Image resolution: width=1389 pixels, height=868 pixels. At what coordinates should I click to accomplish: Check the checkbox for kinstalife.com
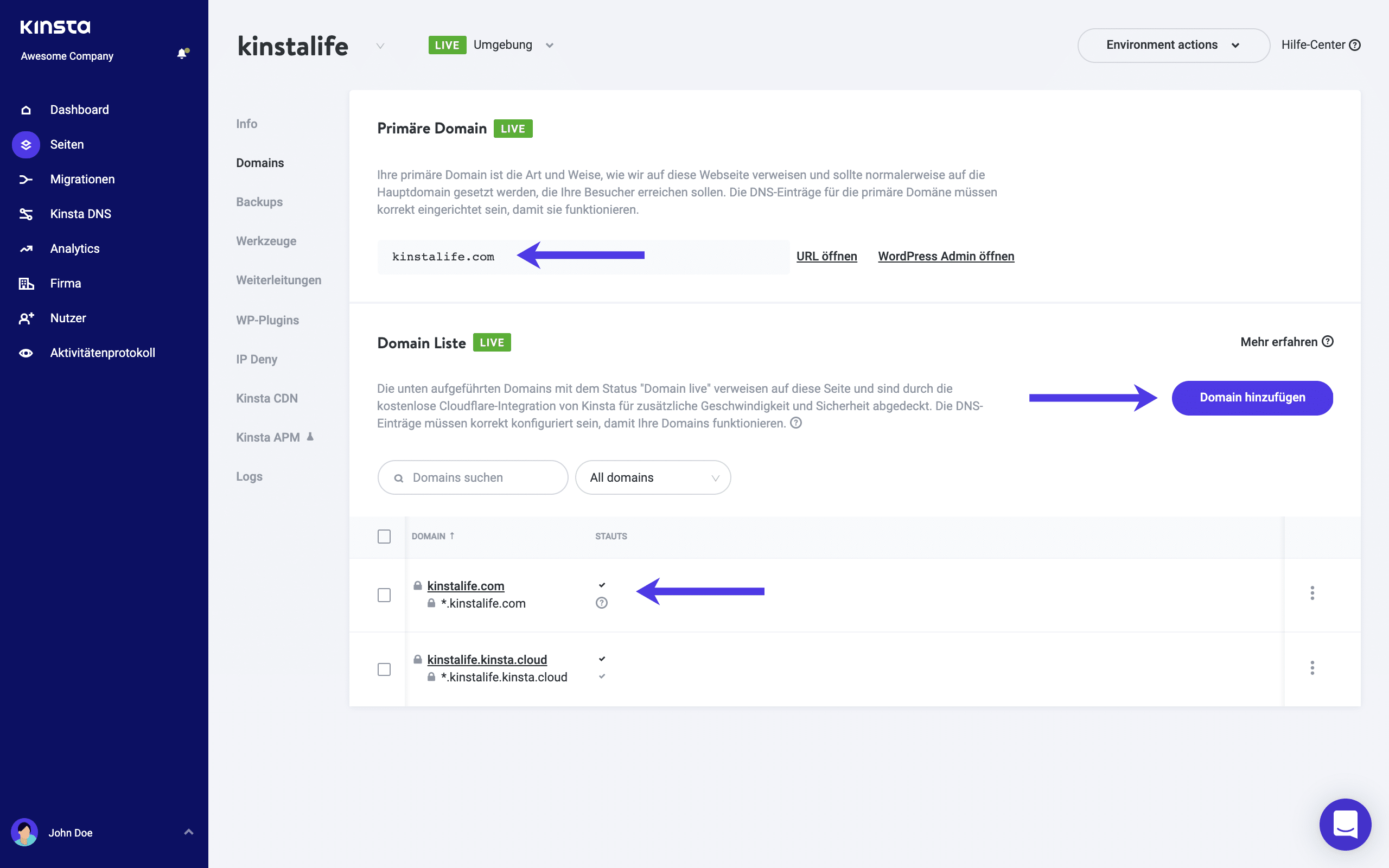click(385, 595)
